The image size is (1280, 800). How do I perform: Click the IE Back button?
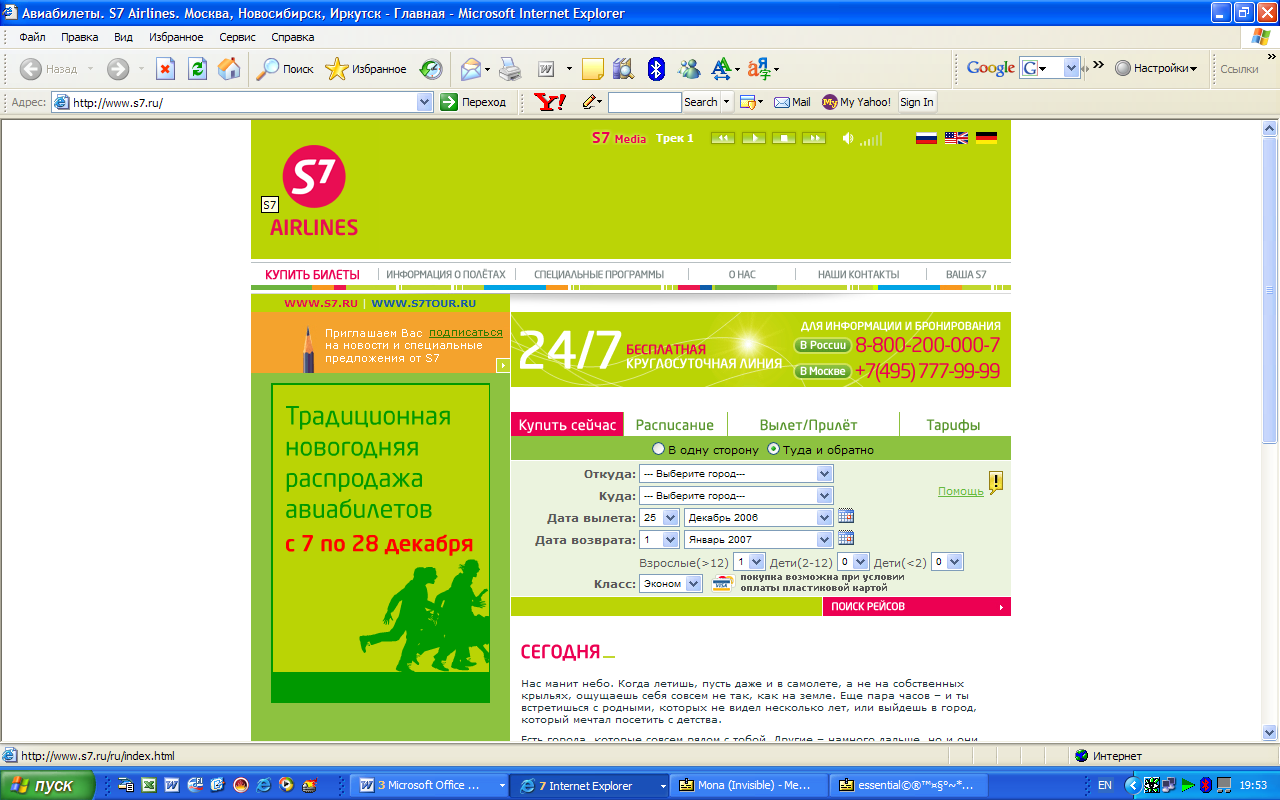(x=48, y=69)
